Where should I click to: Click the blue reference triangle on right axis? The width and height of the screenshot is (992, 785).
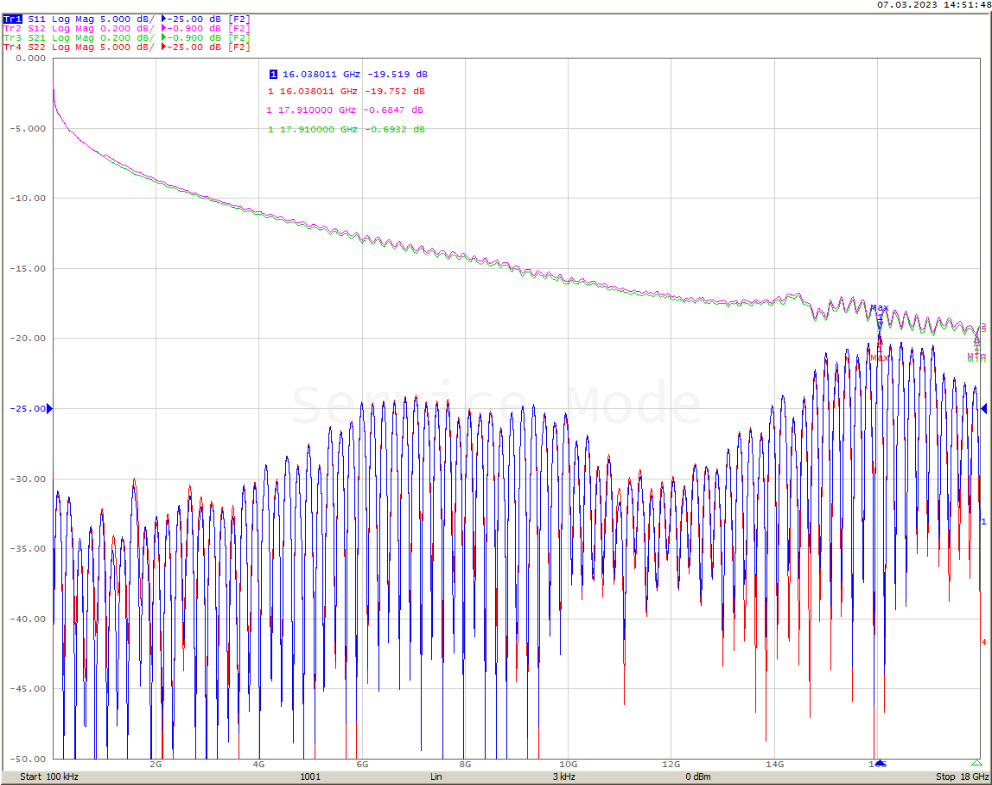(x=984, y=408)
